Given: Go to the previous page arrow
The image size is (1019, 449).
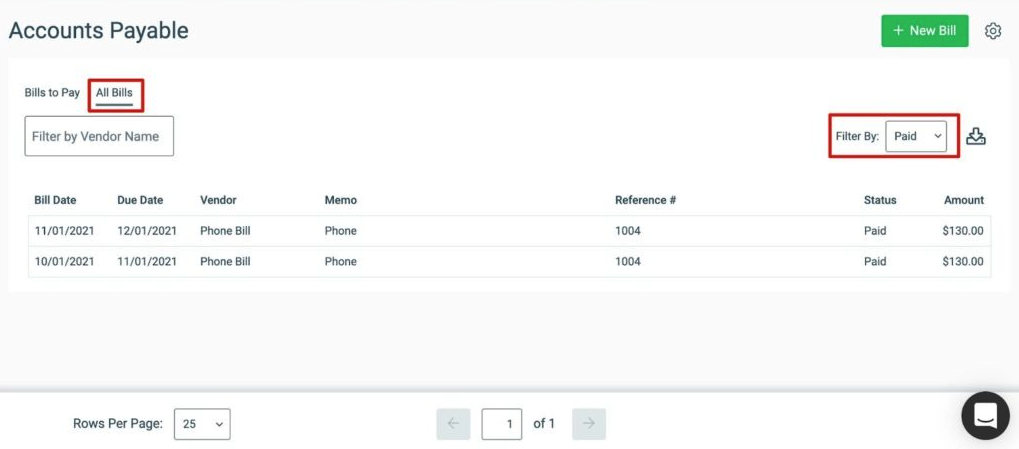Looking at the screenshot, I should tap(454, 424).
